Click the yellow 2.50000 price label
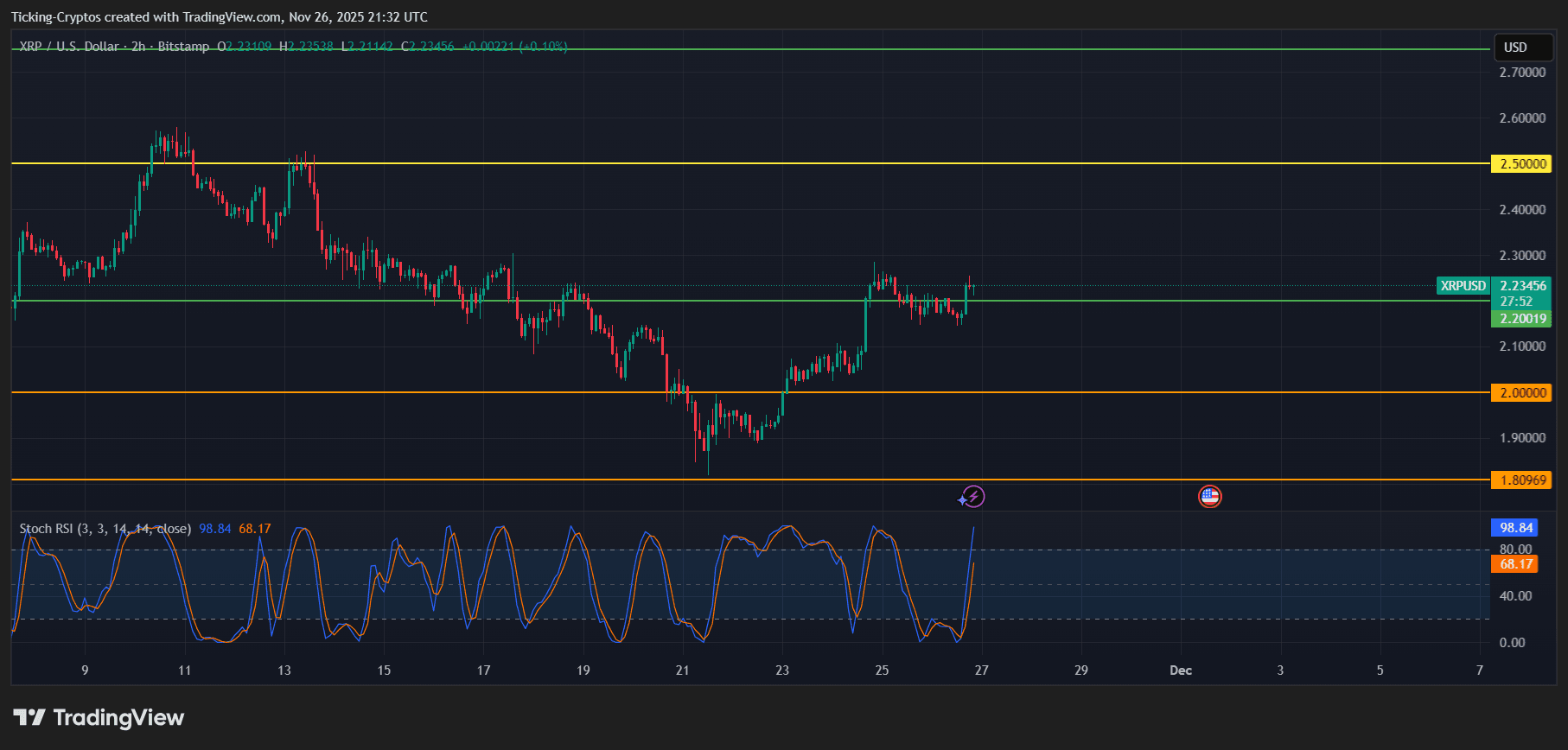1568x750 pixels. tap(1521, 164)
